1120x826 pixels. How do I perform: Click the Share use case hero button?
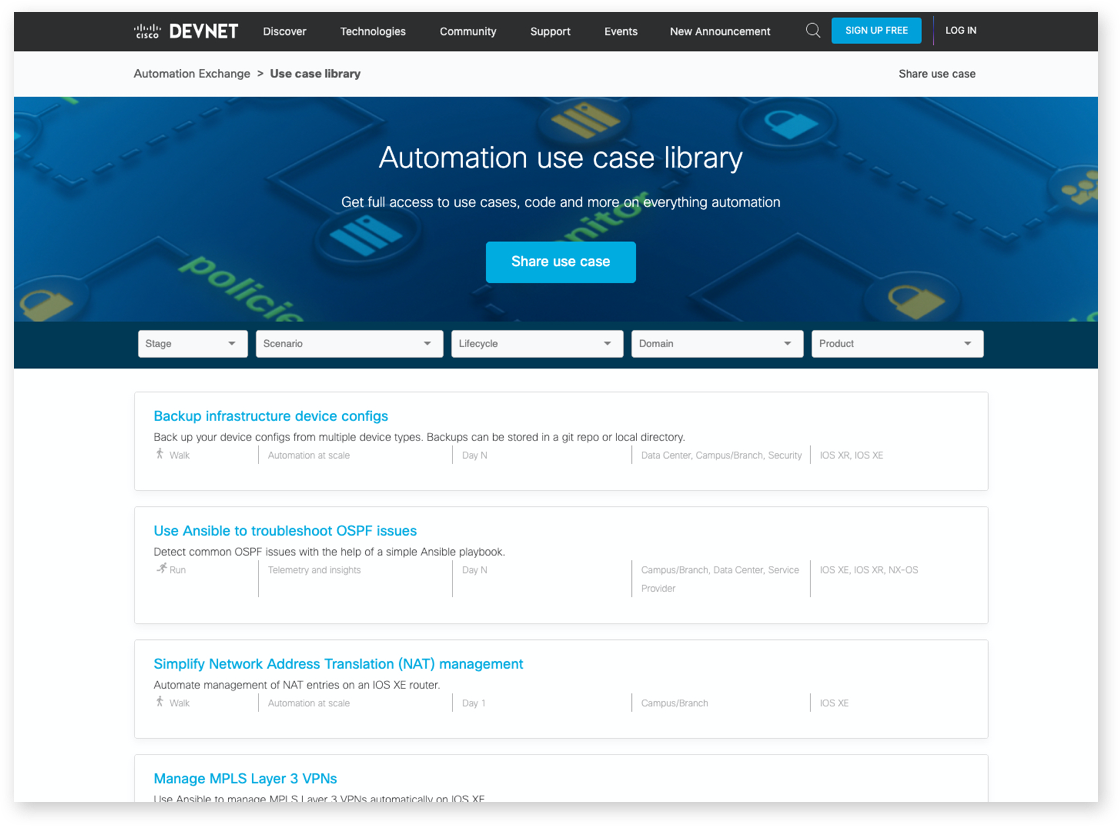coord(560,262)
